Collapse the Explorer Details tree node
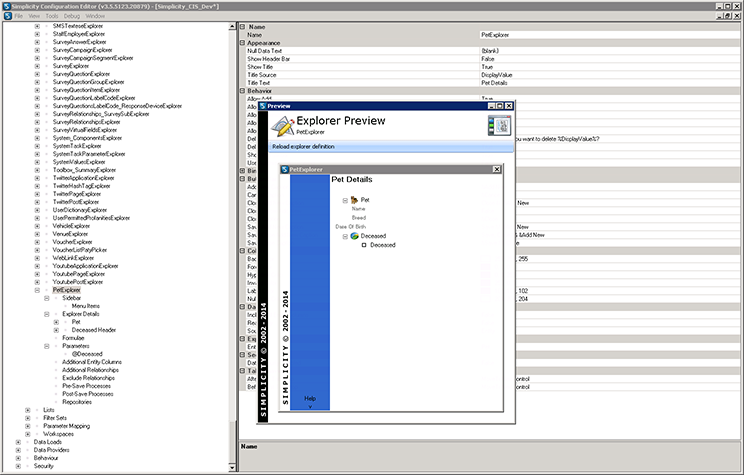This screenshot has height=475, width=744. tap(46, 314)
